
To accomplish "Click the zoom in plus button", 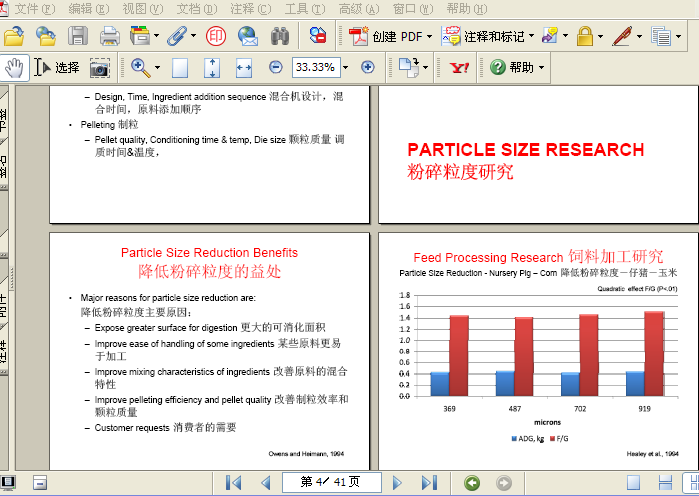I will tap(367, 68).
